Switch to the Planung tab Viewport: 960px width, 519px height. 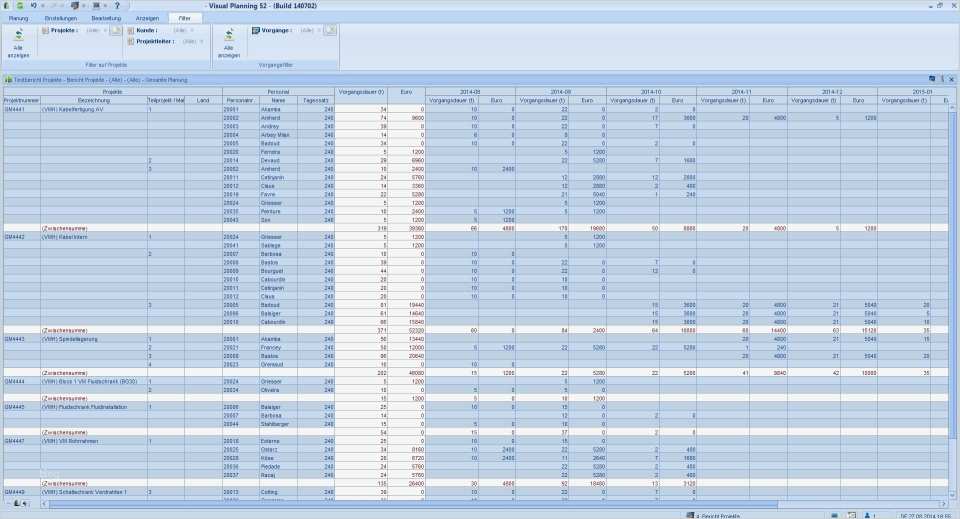coord(18,18)
